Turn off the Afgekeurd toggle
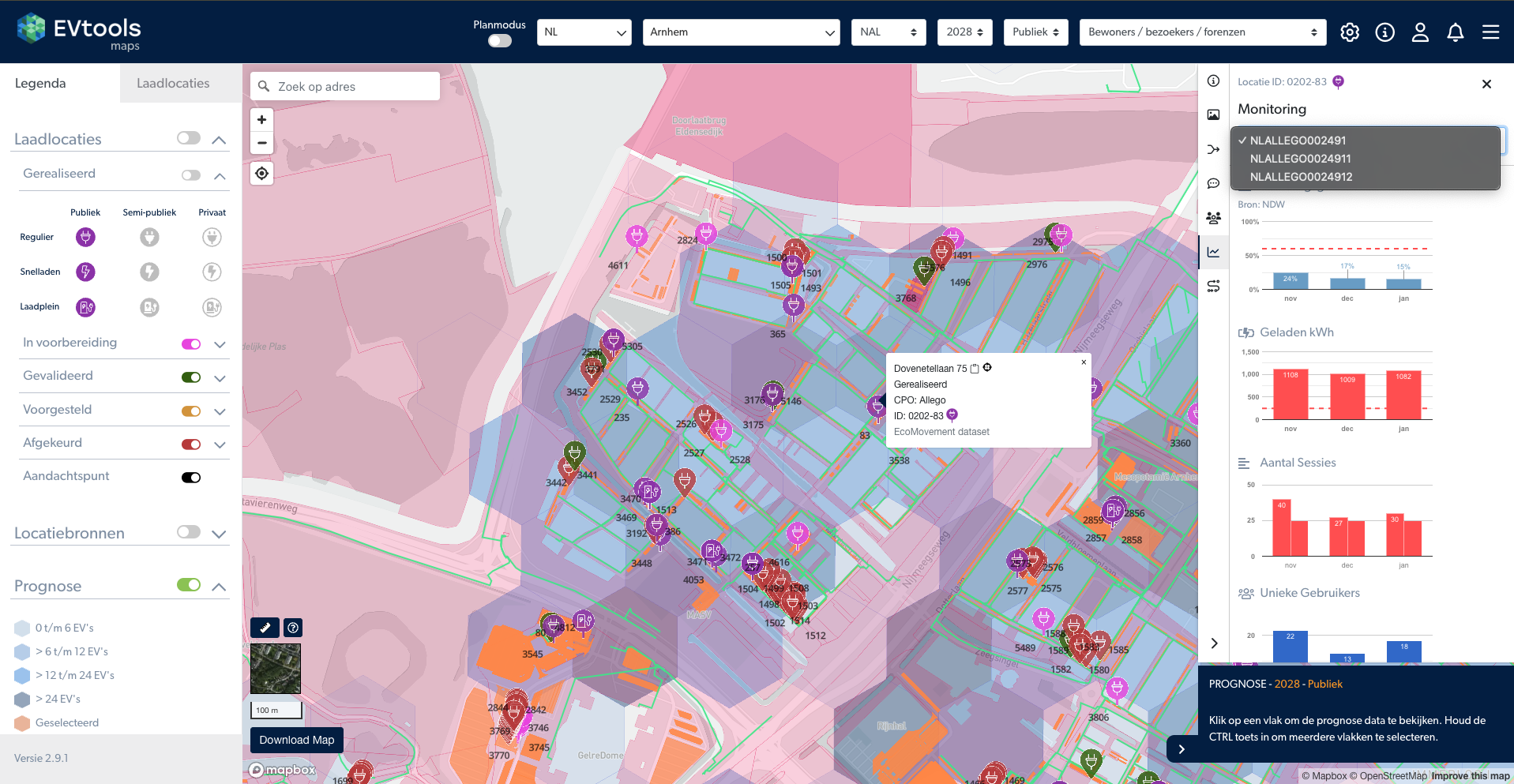The height and width of the screenshot is (784, 1514). [x=191, y=444]
